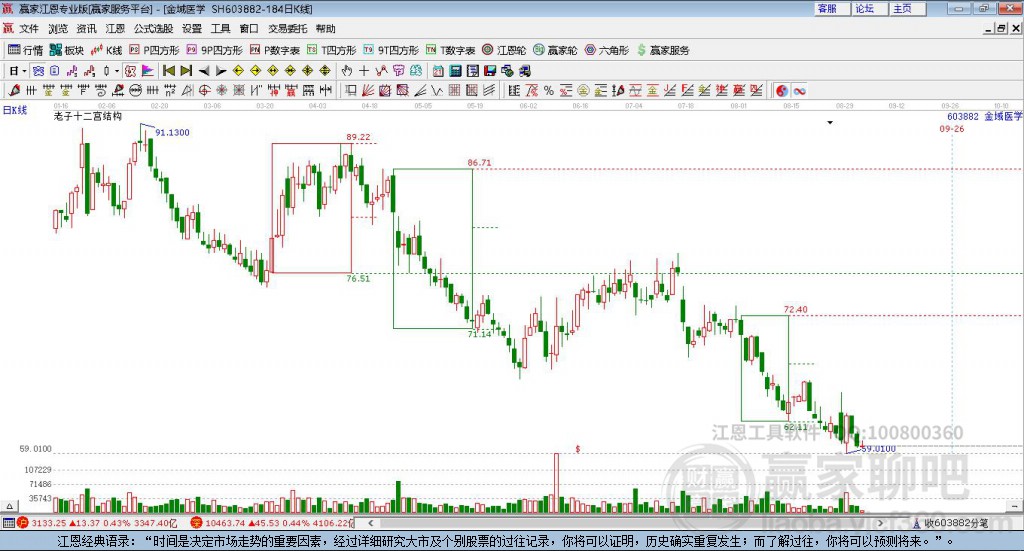
Task: Jump to last bar with green skip-forward icon
Action: (186, 71)
